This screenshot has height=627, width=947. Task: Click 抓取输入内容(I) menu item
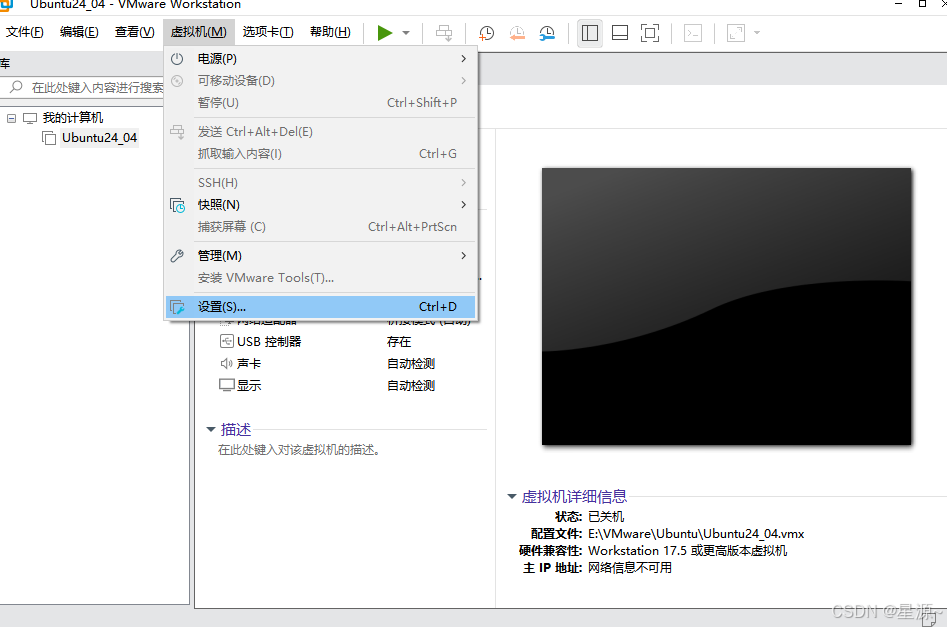click(x=320, y=153)
